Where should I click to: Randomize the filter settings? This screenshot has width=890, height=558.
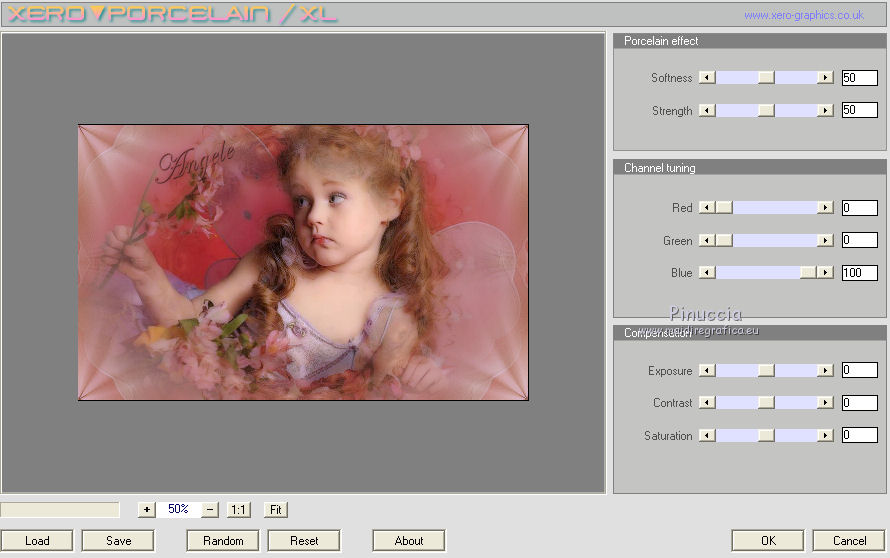point(223,540)
